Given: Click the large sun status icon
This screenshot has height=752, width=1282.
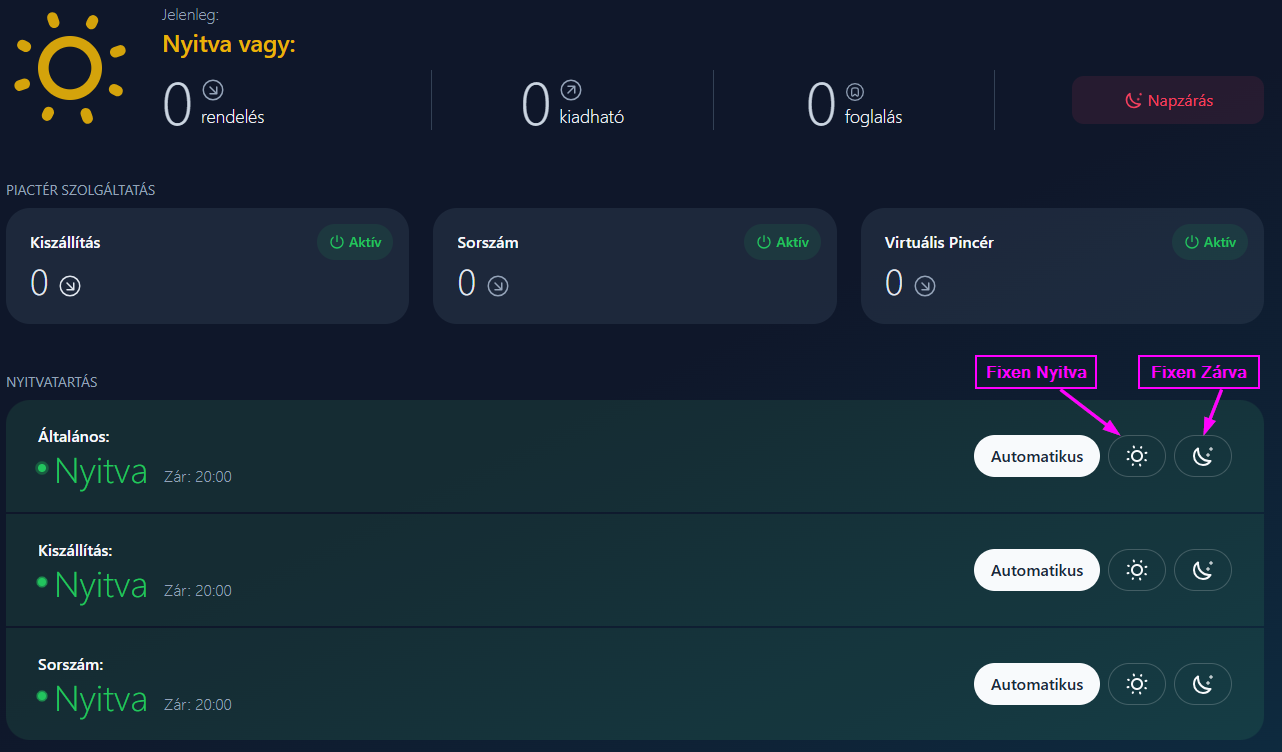Looking at the screenshot, I should pyautogui.click(x=70, y=68).
